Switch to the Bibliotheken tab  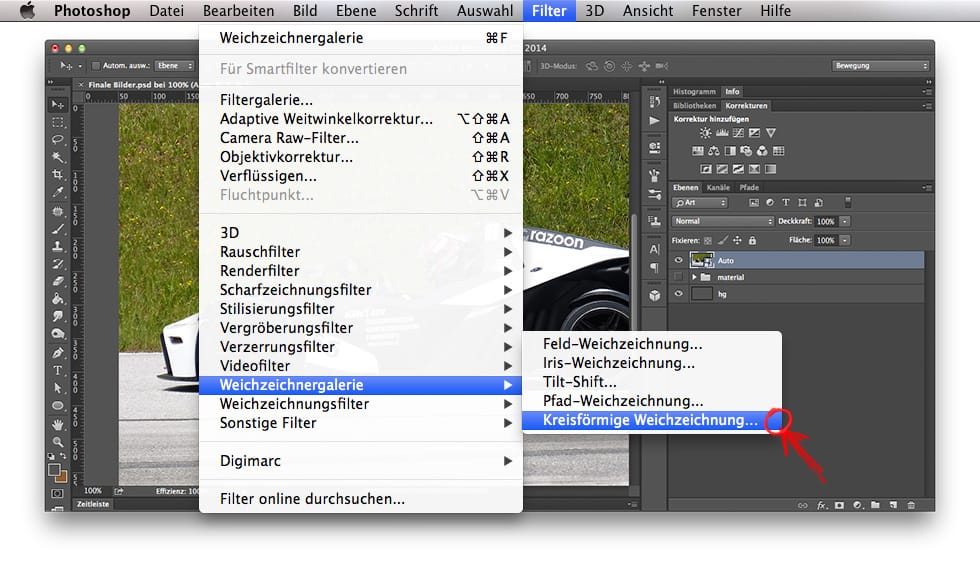(x=694, y=106)
